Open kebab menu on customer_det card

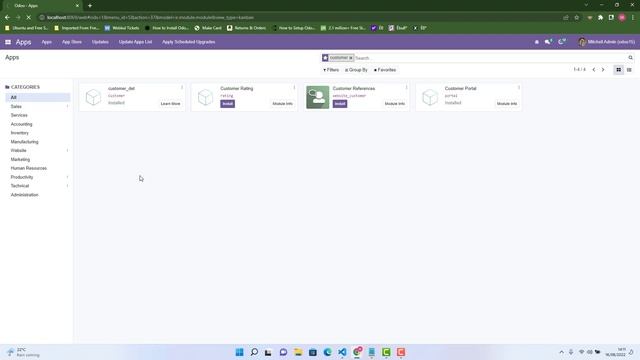[182, 88]
